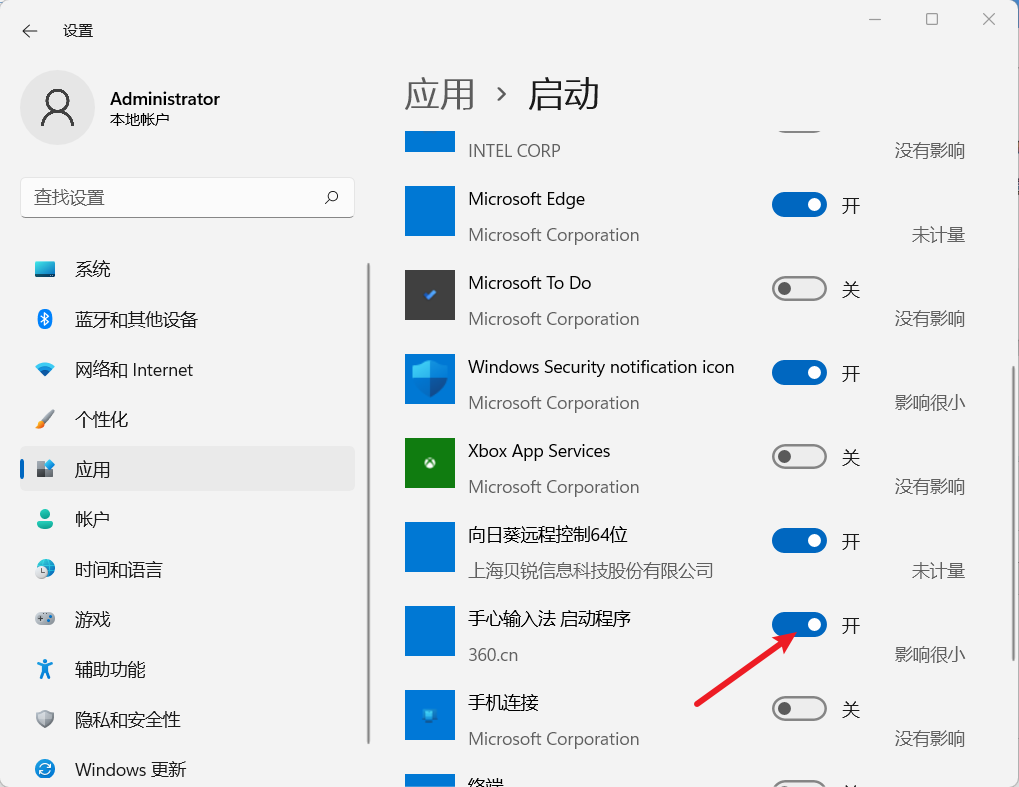The image size is (1019, 787).
Task: Click the 本地帐户 label
Action: pos(140,120)
